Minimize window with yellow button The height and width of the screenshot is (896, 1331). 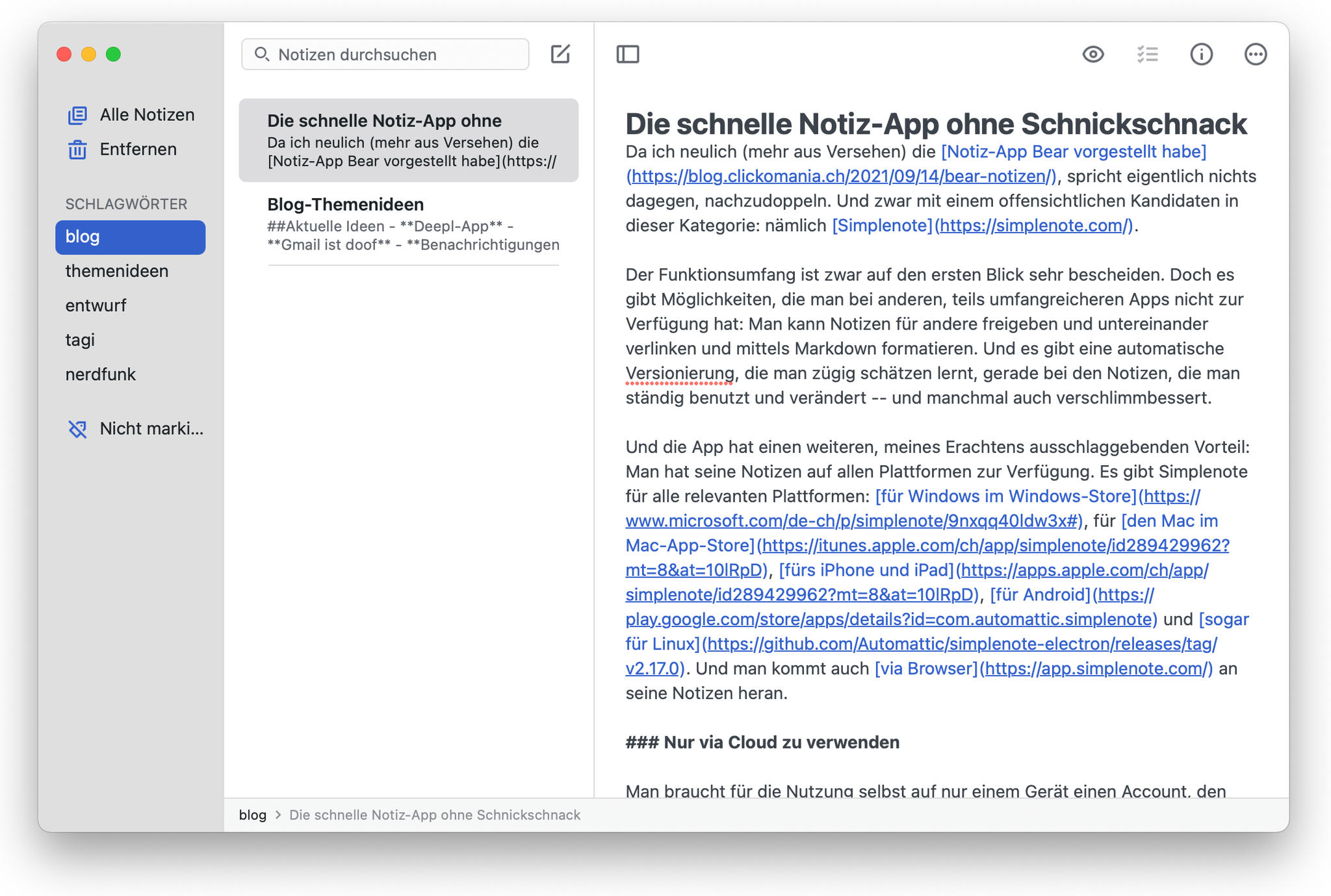point(88,54)
